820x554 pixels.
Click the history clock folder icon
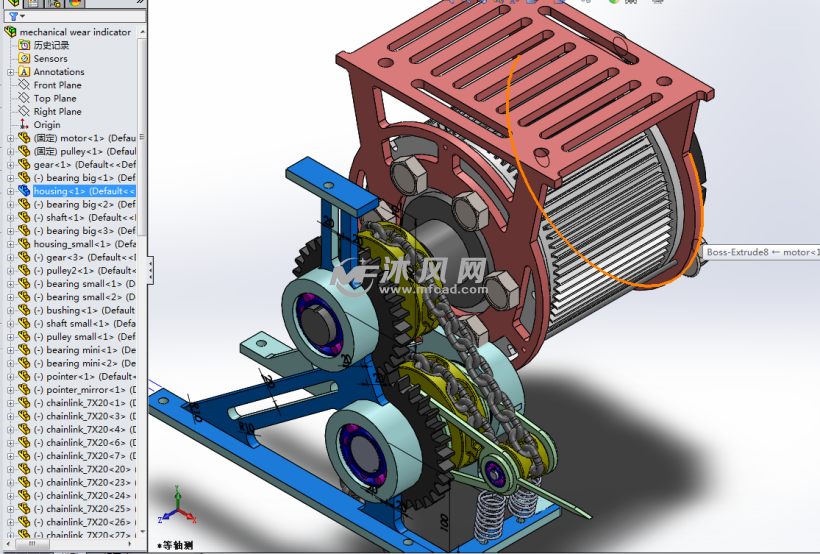pos(24,45)
